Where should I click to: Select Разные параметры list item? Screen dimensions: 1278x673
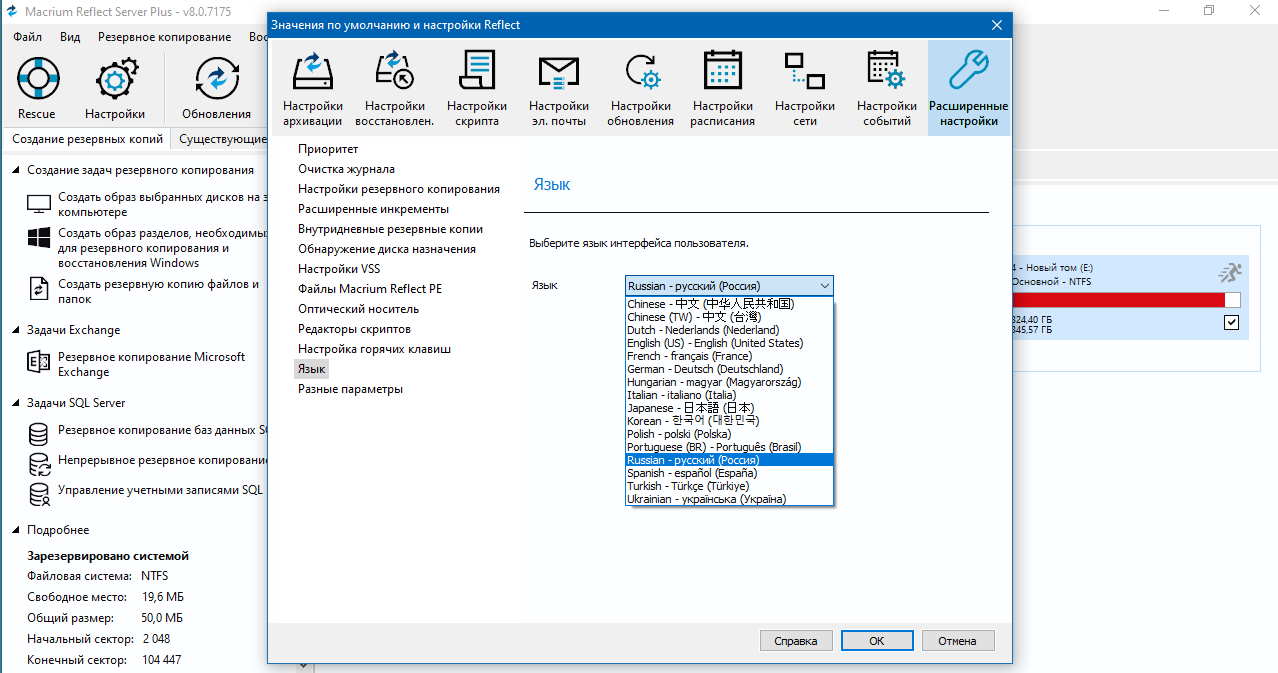coord(350,389)
